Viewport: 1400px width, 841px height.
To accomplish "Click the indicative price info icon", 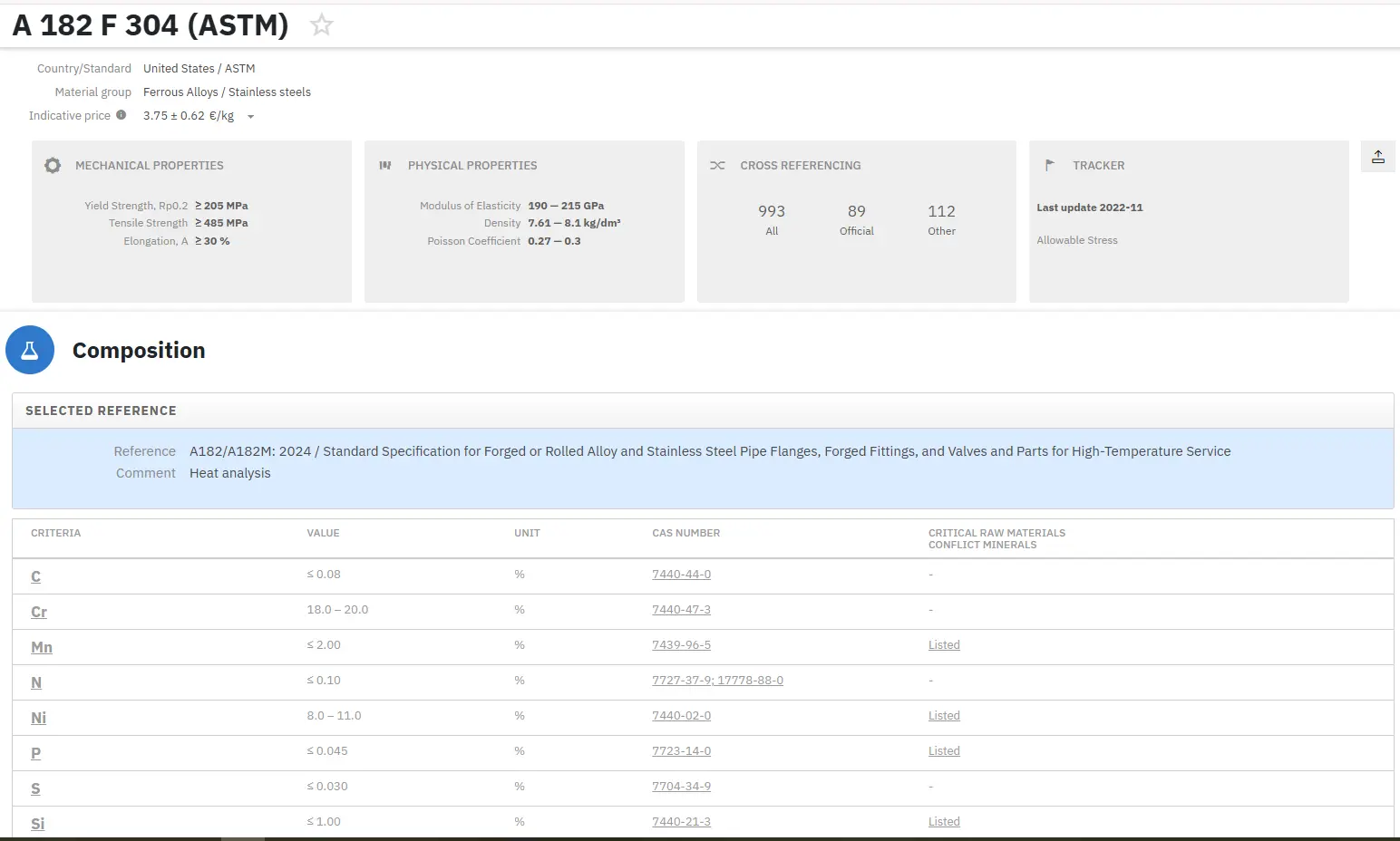I will [x=121, y=115].
